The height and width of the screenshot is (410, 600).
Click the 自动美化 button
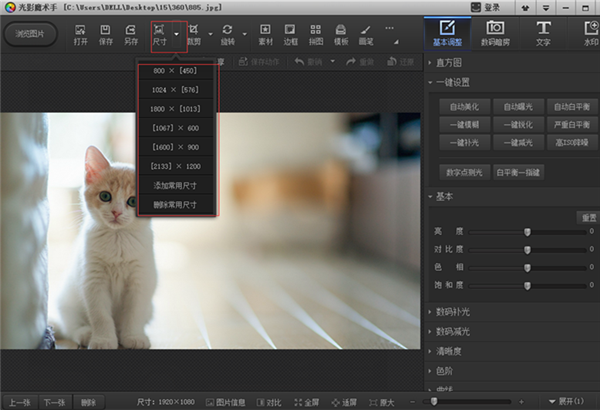(x=462, y=105)
